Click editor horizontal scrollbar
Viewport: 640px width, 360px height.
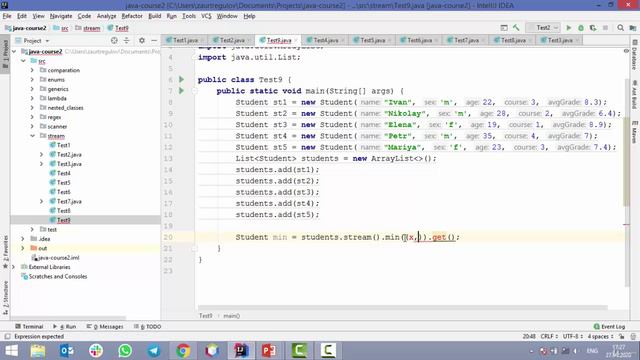pos(402,307)
